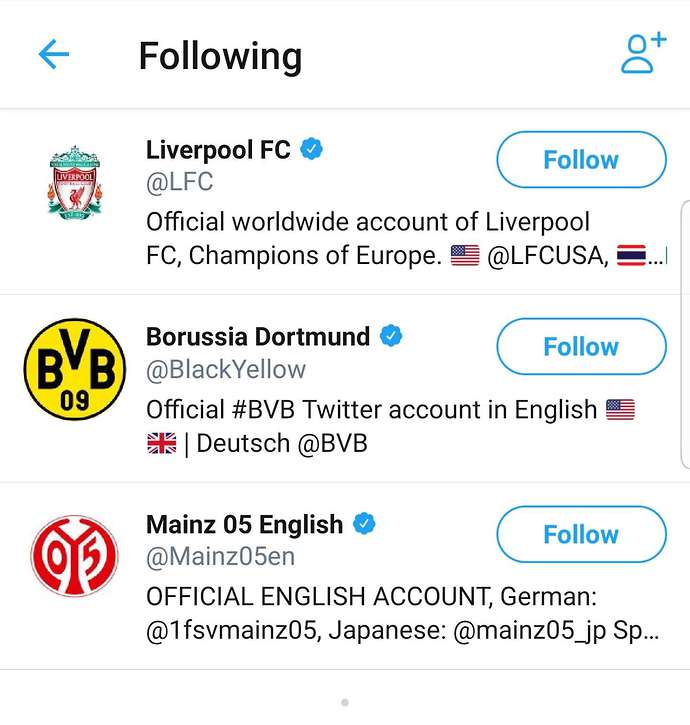The height and width of the screenshot is (725, 690).
Task: Click the verified badge next to Liverpool FC
Action: pyautogui.click(x=312, y=149)
